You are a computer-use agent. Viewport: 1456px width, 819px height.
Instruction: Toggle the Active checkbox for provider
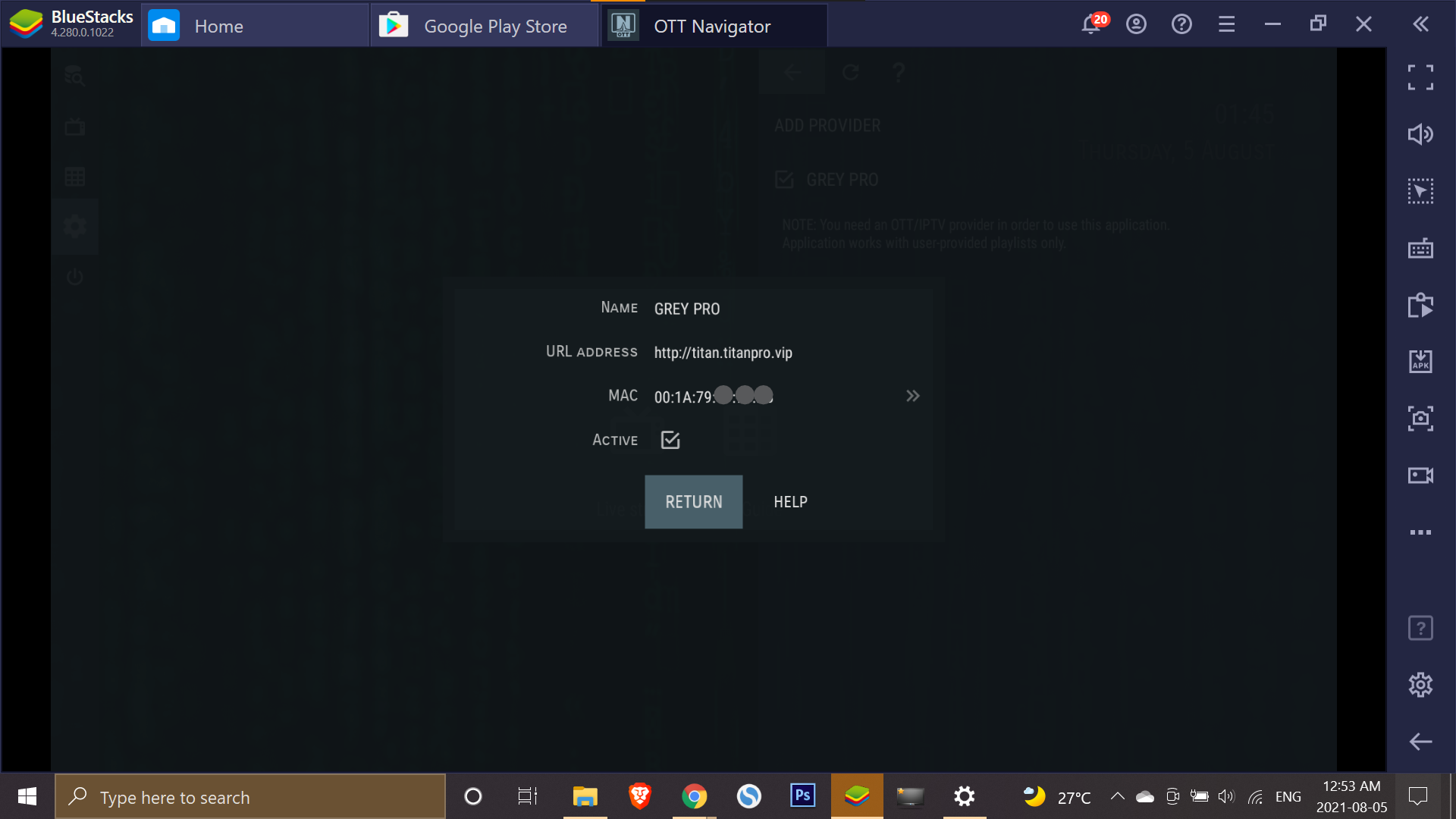[669, 439]
